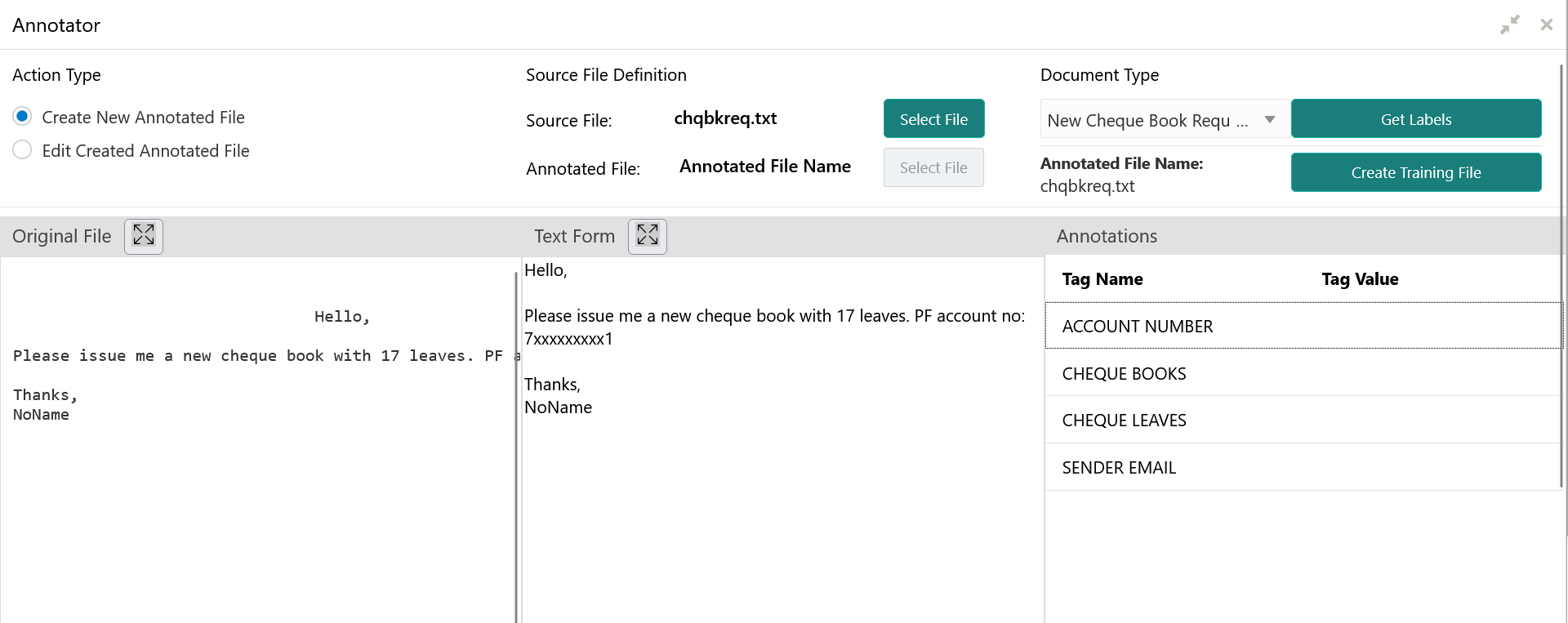
Task: Click 'Thanks,' in the Original File pane
Action: [x=46, y=395]
